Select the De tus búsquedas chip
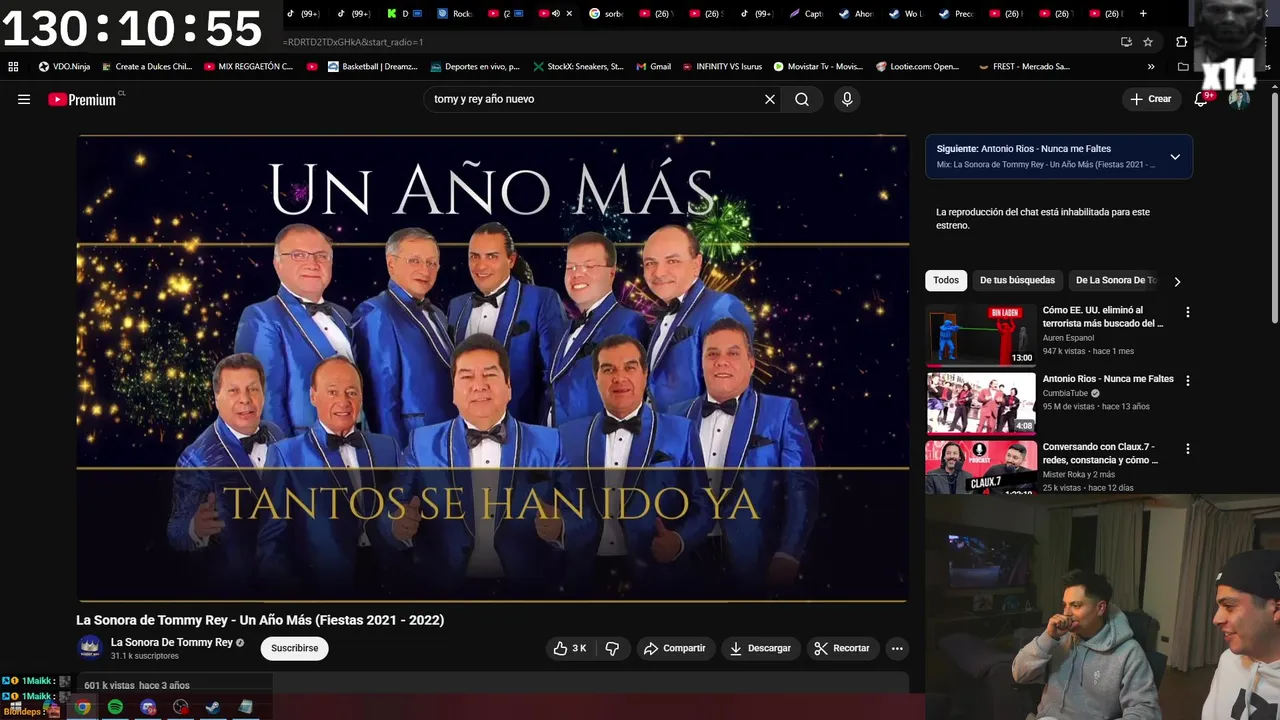 (1017, 280)
